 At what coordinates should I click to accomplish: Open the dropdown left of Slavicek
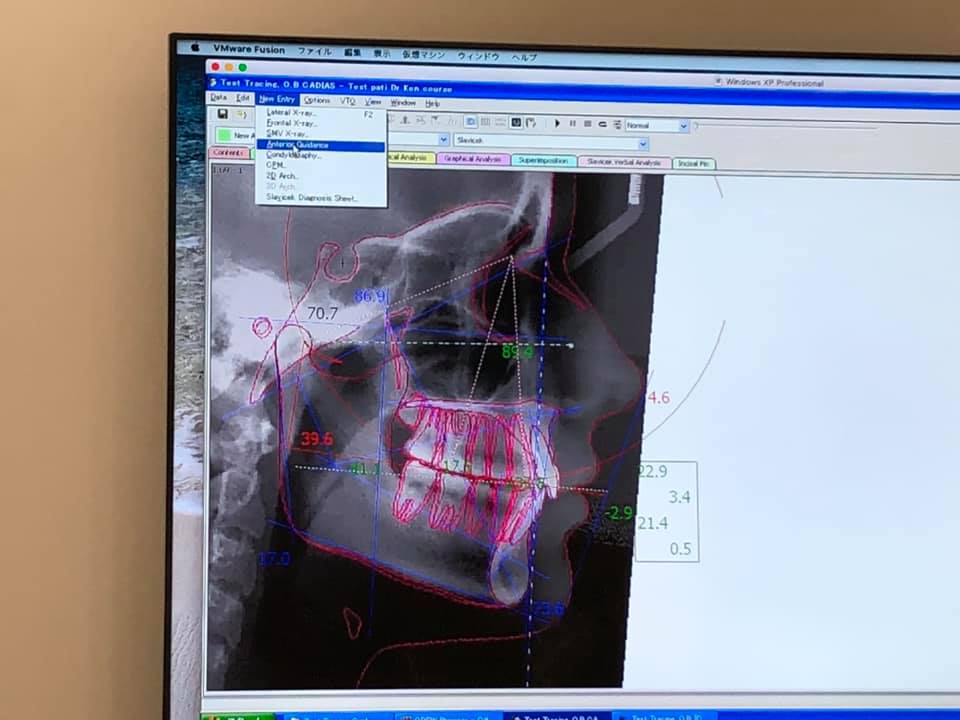pyautogui.click(x=444, y=140)
